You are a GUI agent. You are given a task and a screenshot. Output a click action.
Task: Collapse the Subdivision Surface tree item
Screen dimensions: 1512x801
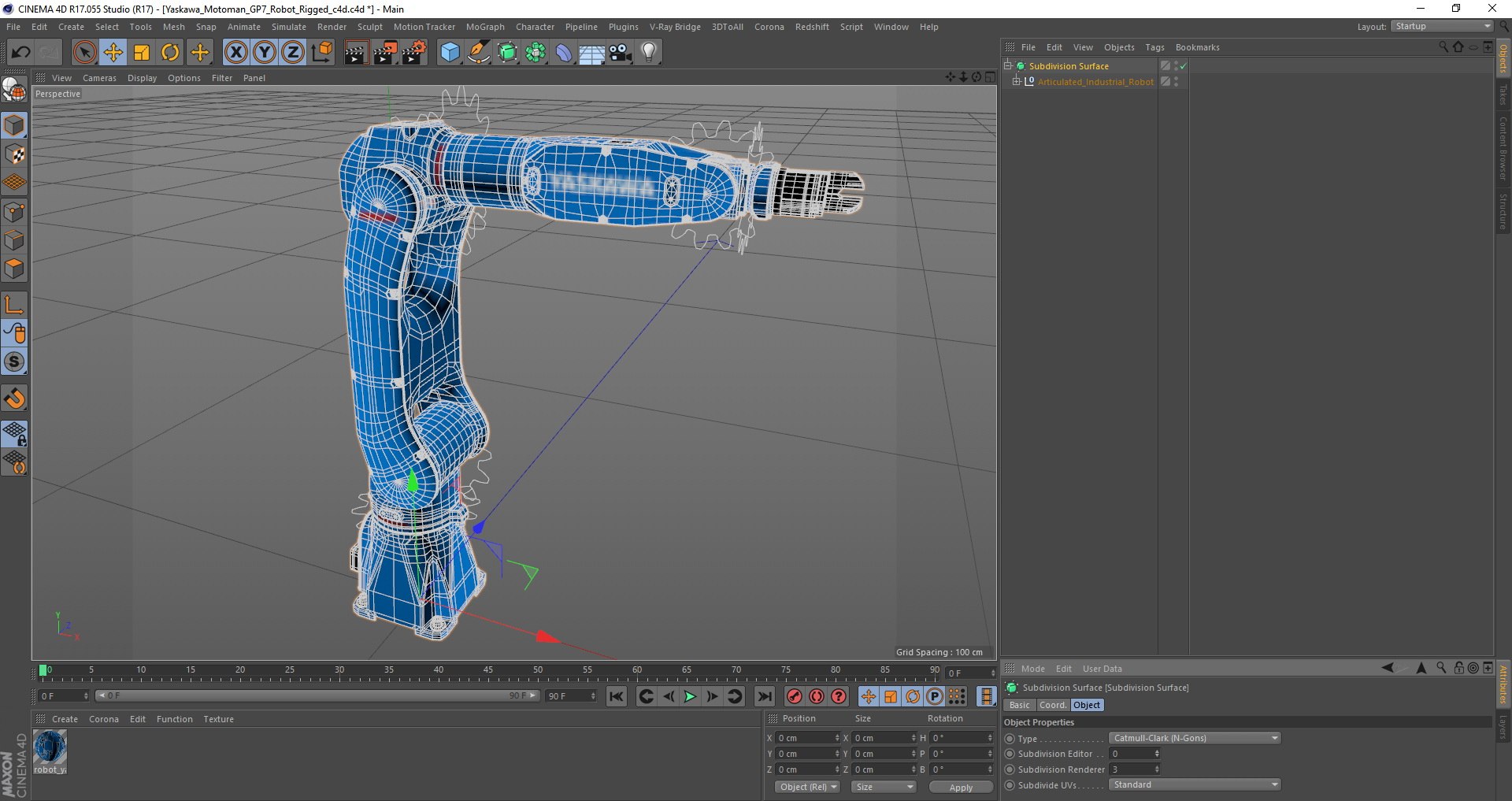[x=1007, y=65]
